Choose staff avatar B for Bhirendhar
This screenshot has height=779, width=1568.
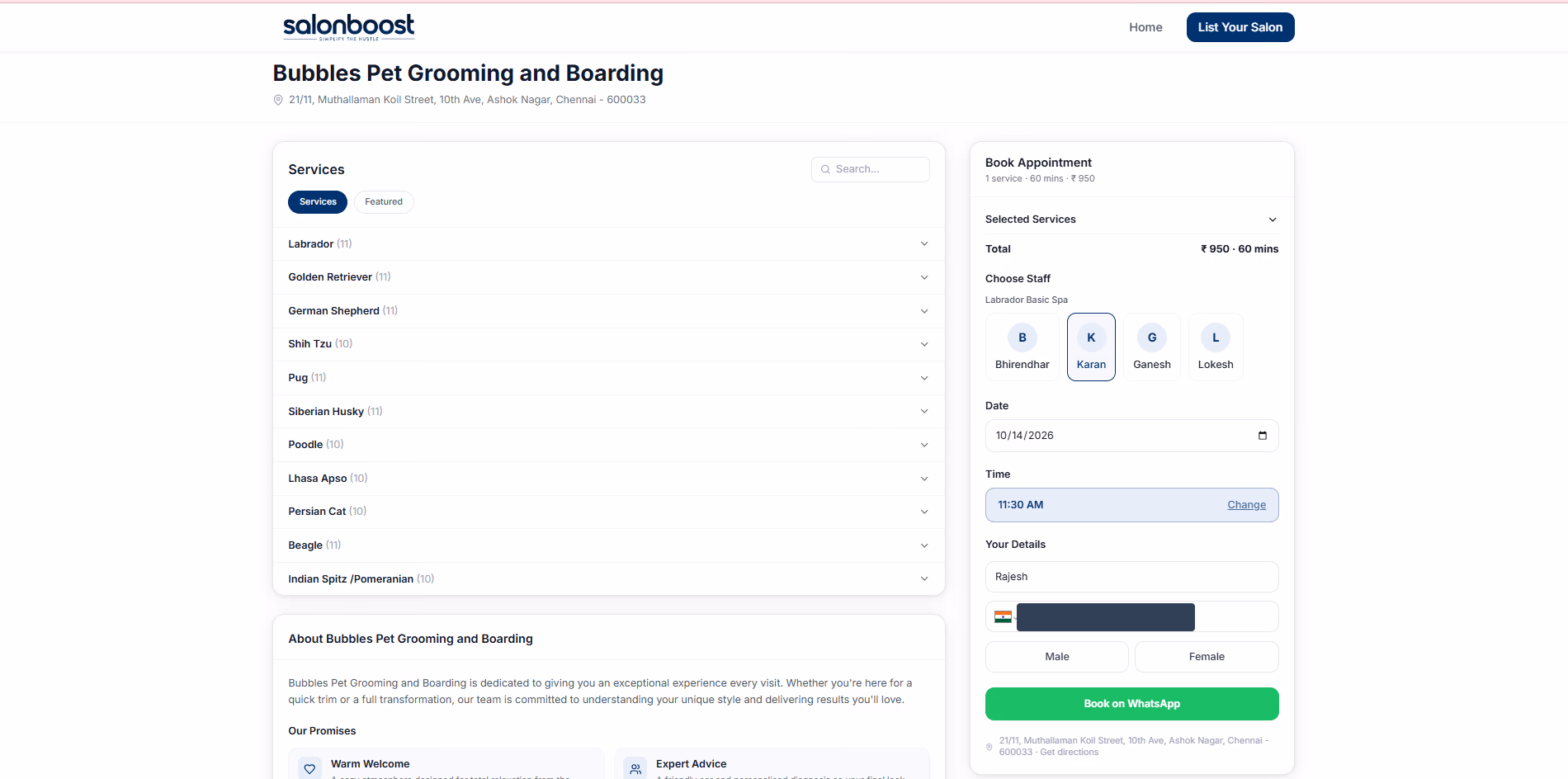pyautogui.click(x=1023, y=338)
